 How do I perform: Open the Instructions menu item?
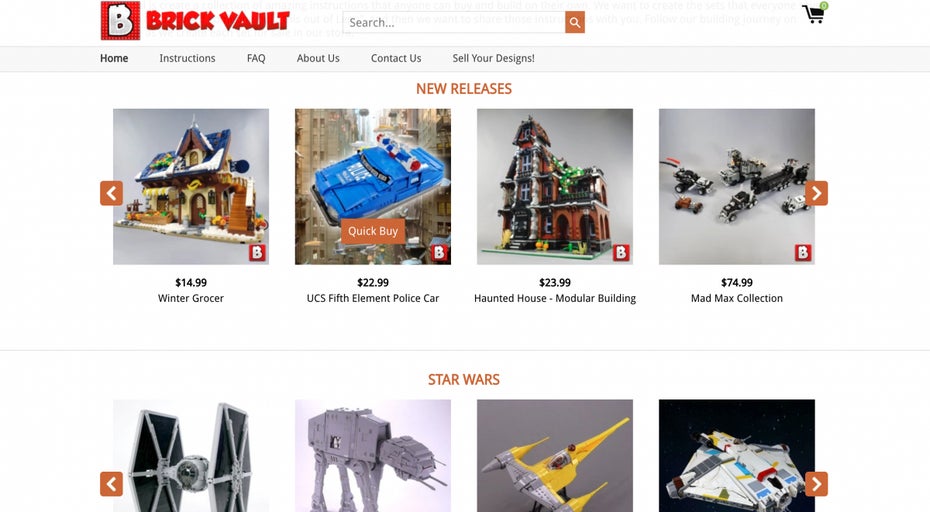[x=187, y=58]
